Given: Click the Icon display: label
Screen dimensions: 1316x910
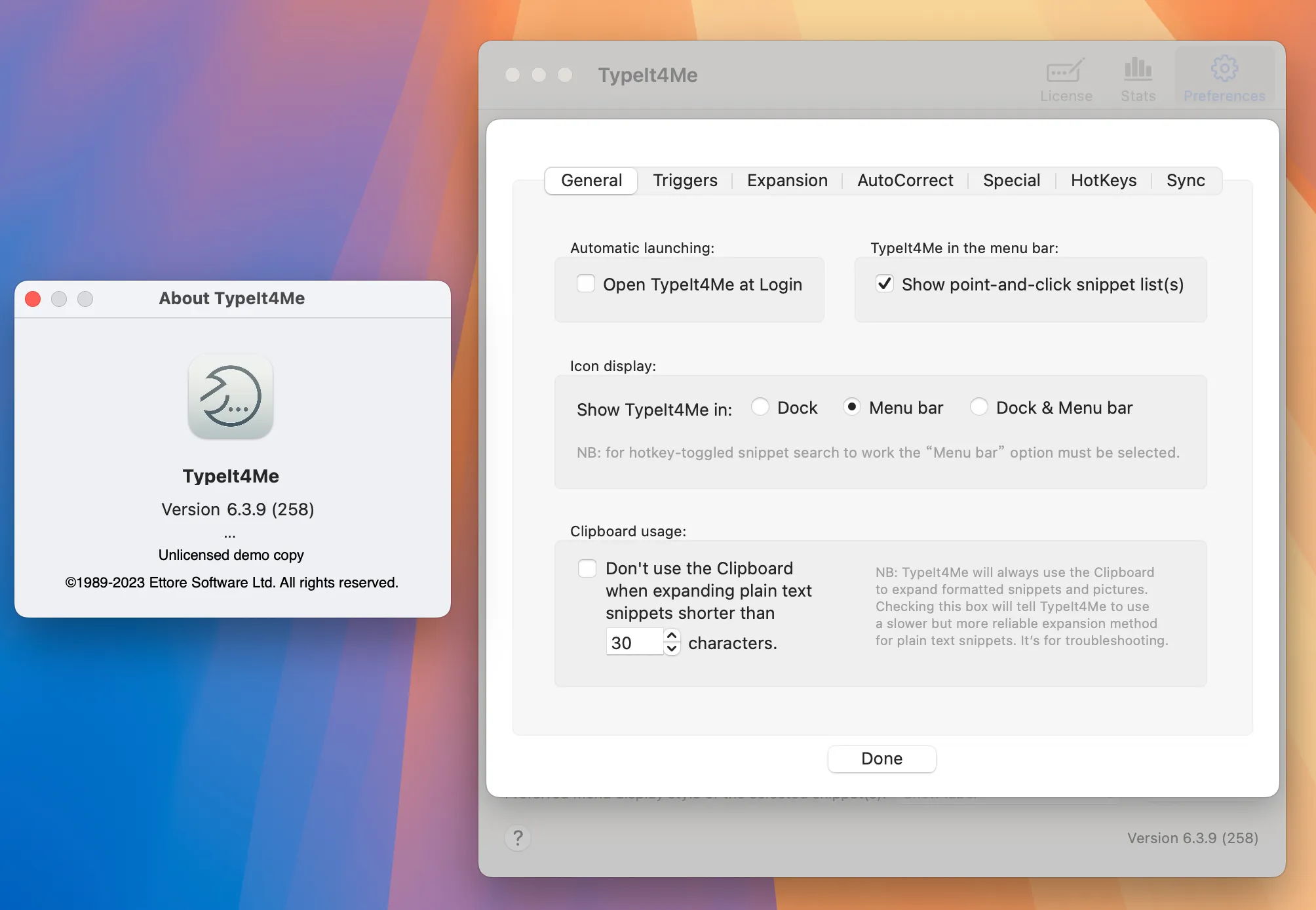Looking at the screenshot, I should point(613,366).
